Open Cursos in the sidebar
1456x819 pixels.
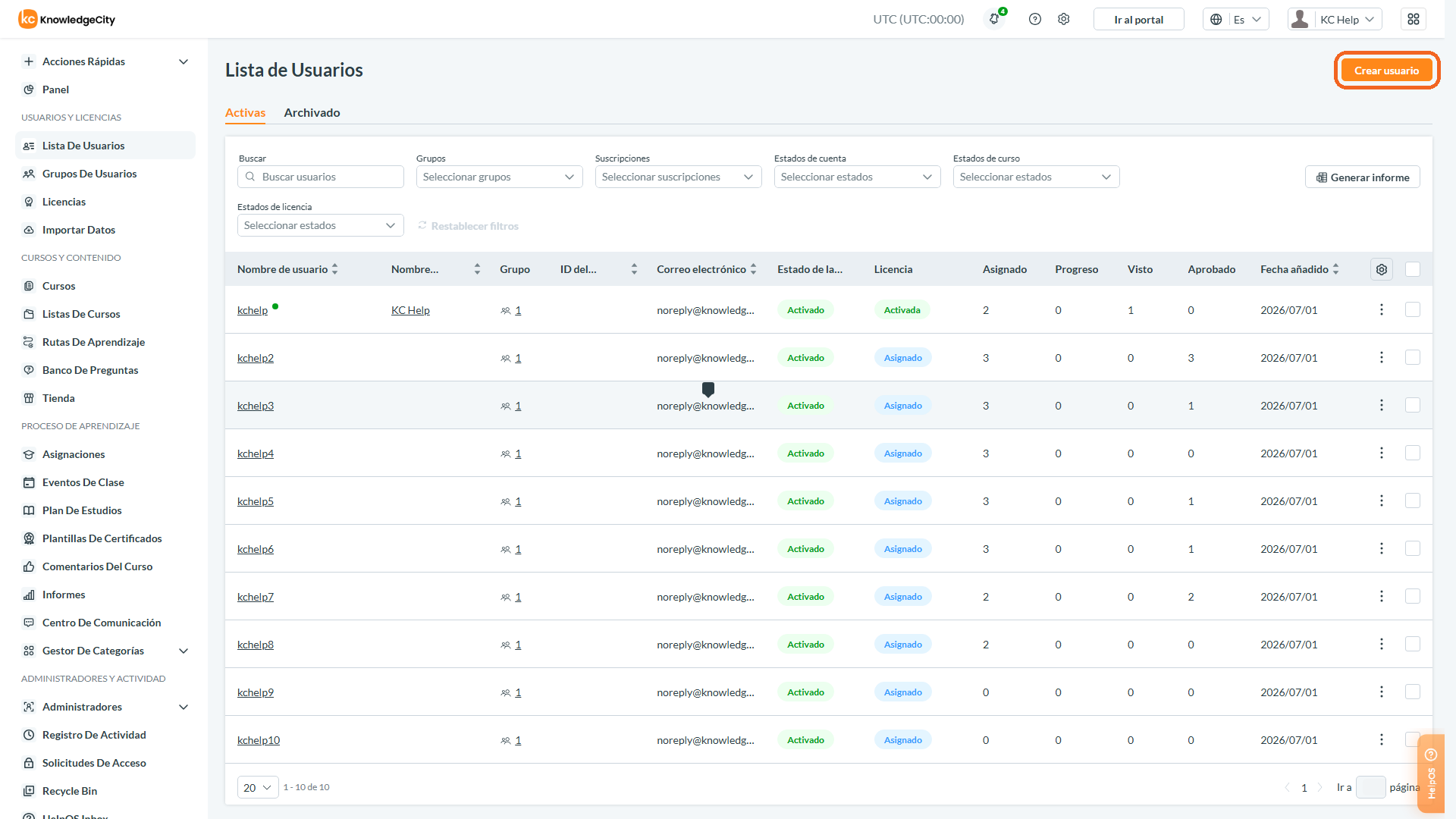point(105,286)
